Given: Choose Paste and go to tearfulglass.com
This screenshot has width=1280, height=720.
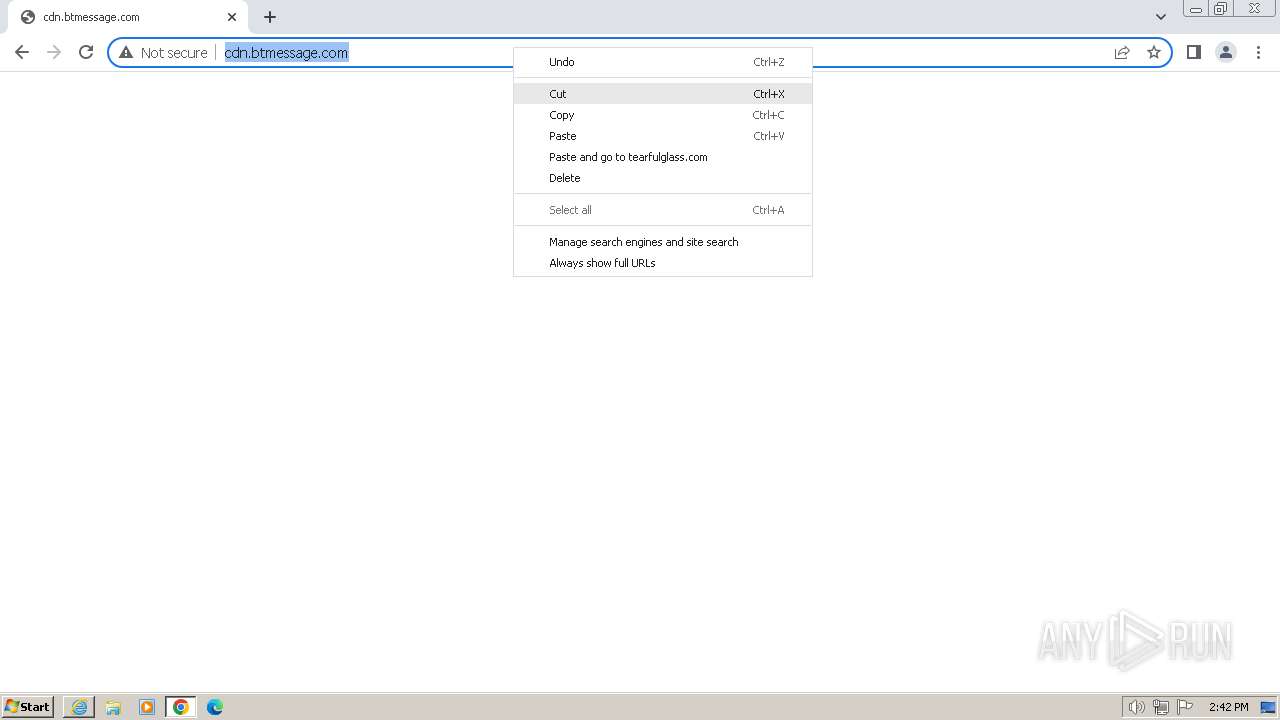Looking at the screenshot, I should point(663,157).
